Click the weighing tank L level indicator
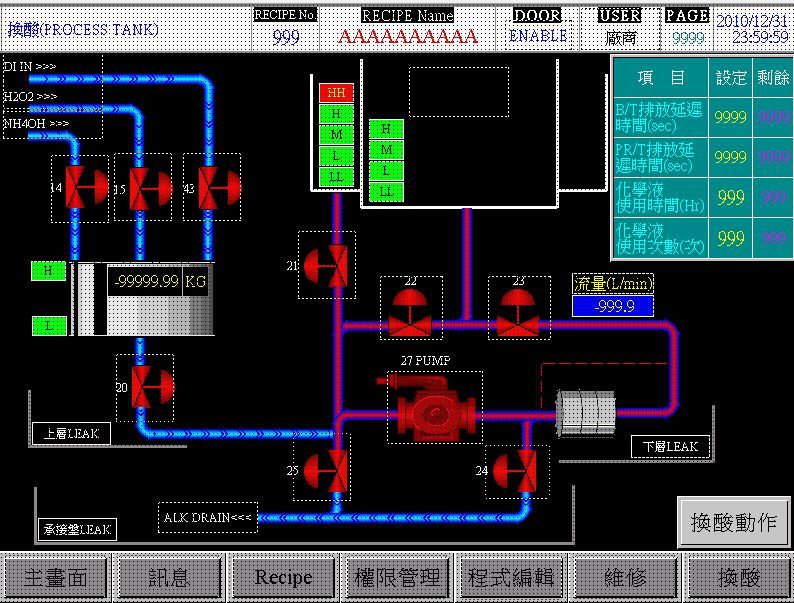The height and width of the screenshot is (603, 794). coord(48,325)
